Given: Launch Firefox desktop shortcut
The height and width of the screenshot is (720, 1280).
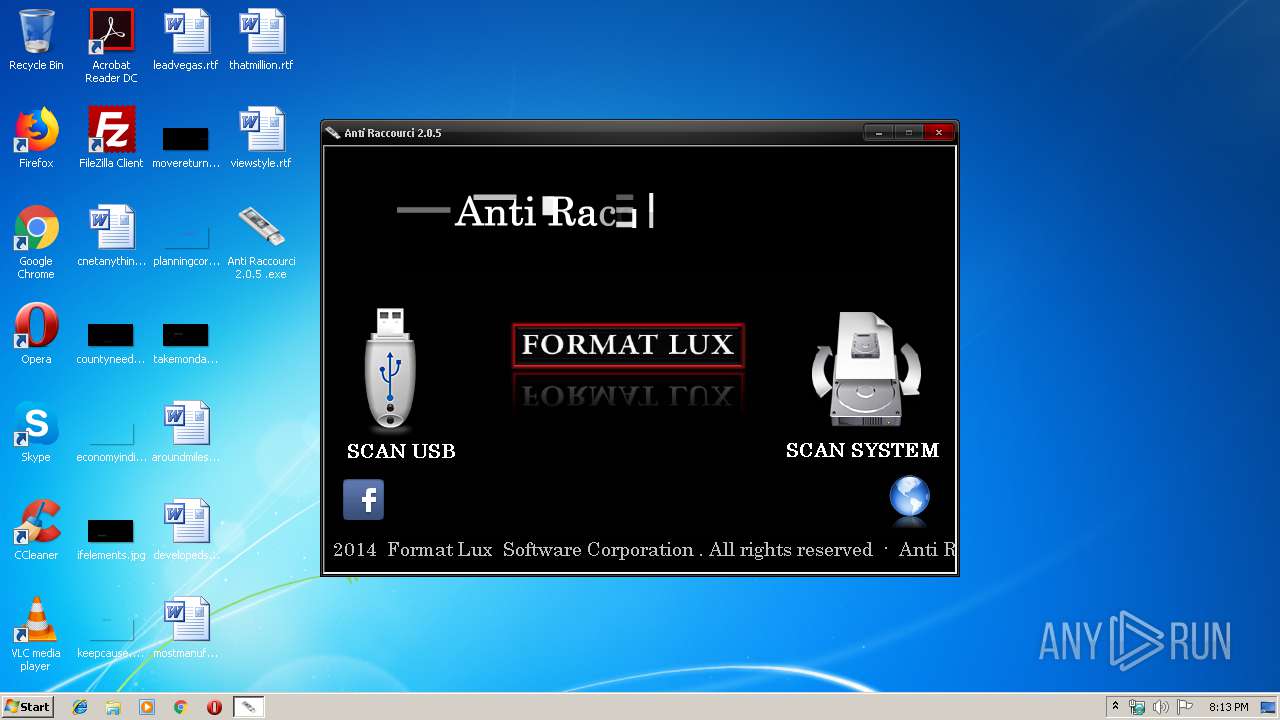Looking at the screenshot, I should [36, 138].
